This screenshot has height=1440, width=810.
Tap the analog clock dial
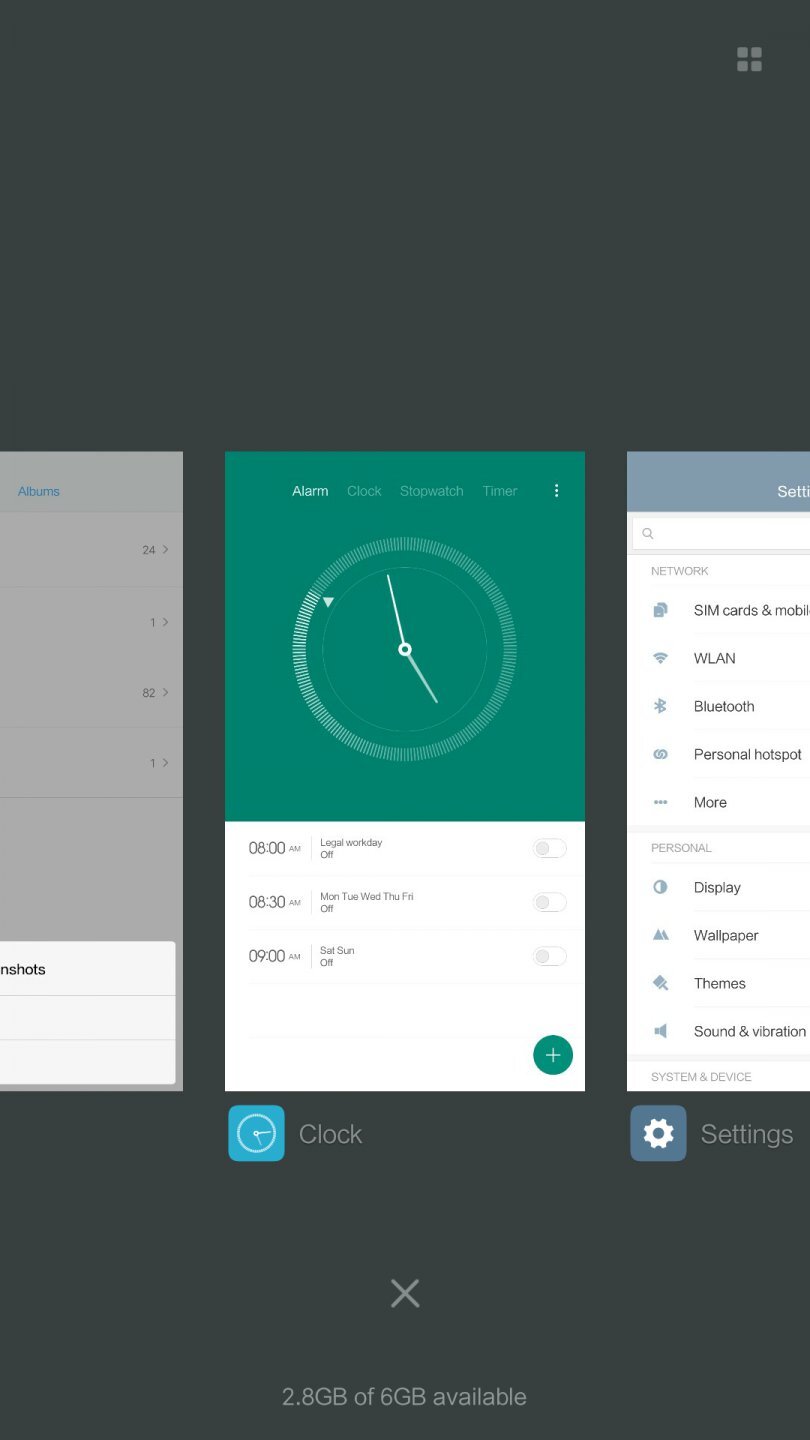(405, 650)
